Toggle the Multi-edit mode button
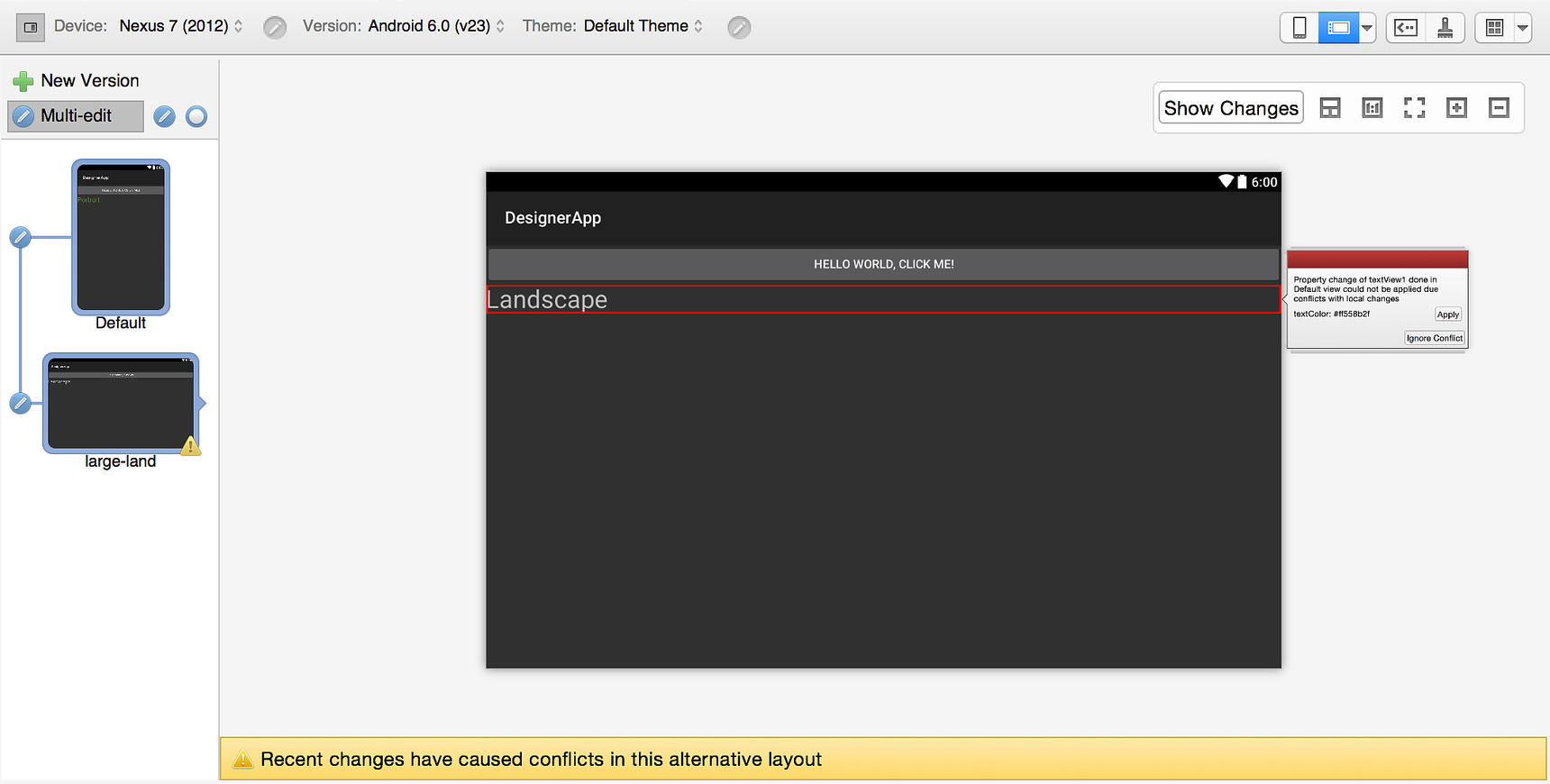 pos(76,116)
